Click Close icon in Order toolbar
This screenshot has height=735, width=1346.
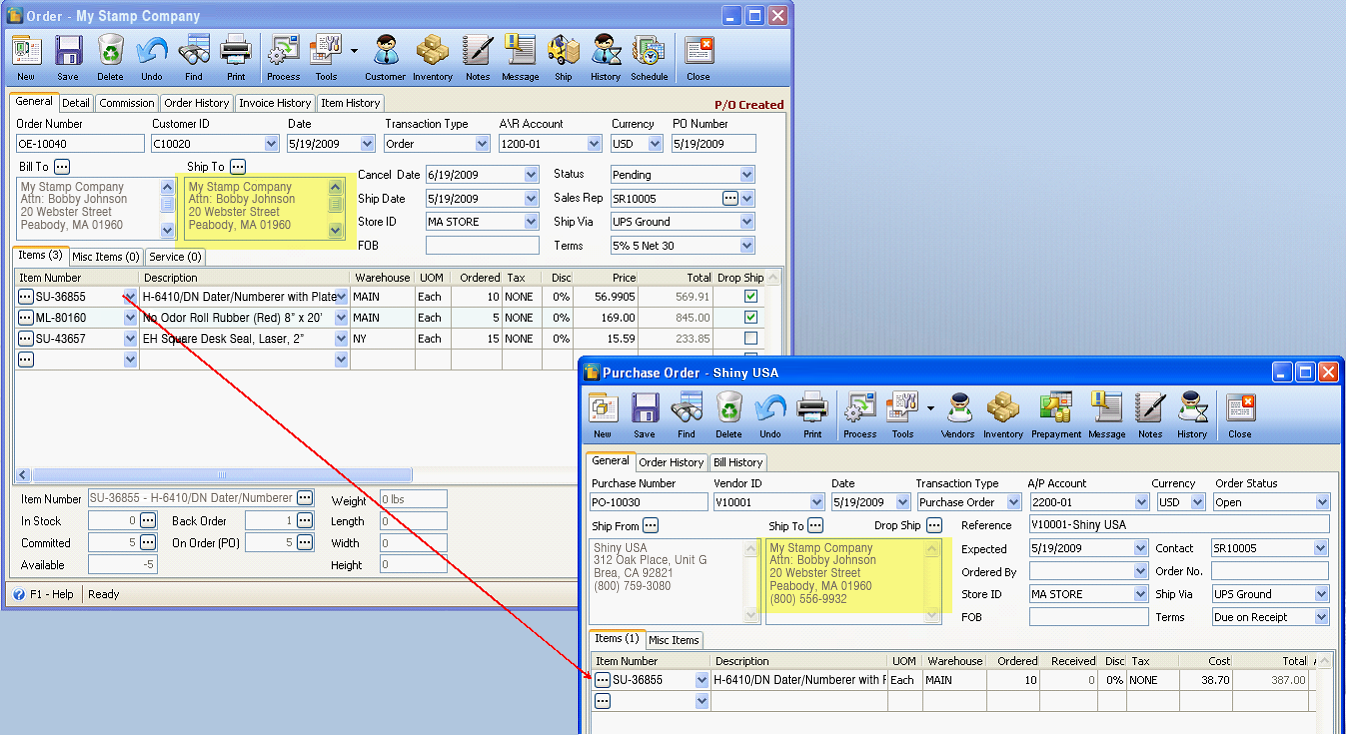click(x=699, y=50)
